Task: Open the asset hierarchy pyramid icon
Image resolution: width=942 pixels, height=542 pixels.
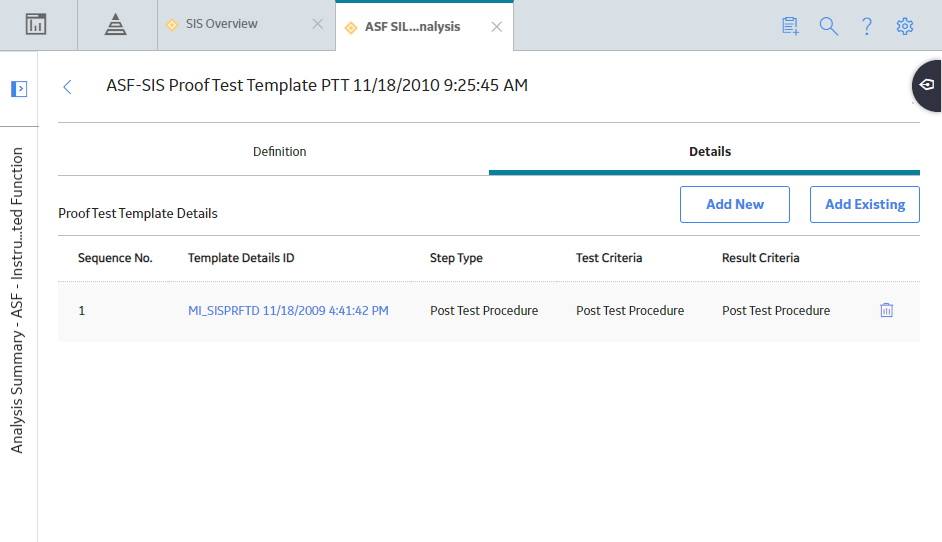Action: 115,25
